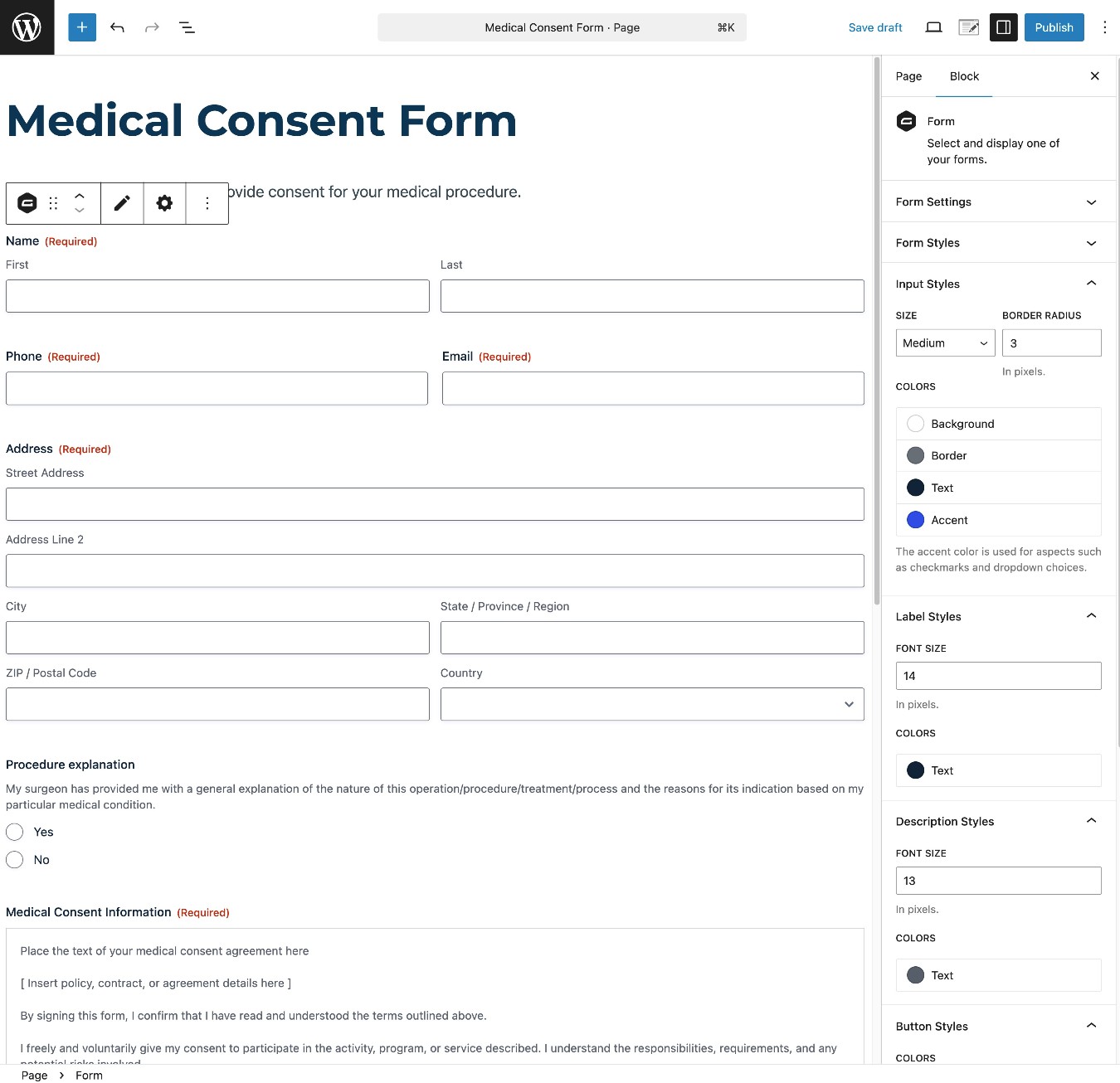Click the desktop preview icon
The width and height of the screenshot is (1120, 1083).
[933, 27]
